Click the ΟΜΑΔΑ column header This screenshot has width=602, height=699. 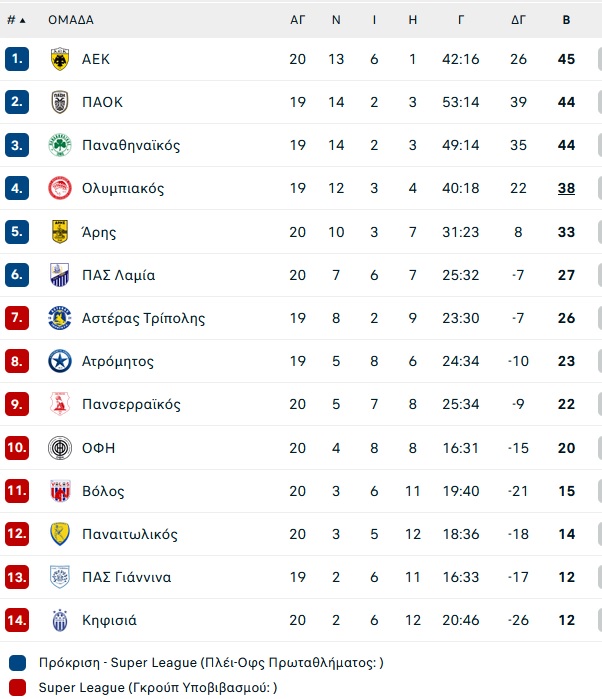pyautogui.click(x=71, y=20)
